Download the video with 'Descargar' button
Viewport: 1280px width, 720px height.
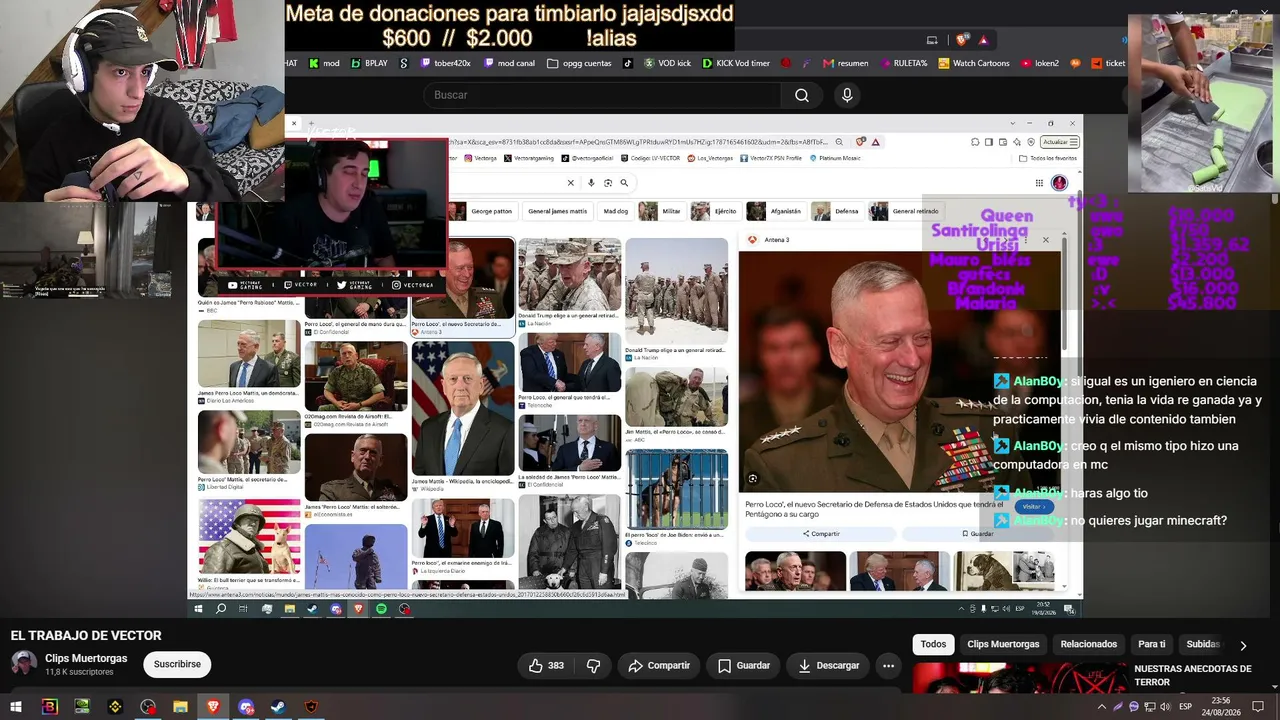pyautogui.click(x=829, y=665)
